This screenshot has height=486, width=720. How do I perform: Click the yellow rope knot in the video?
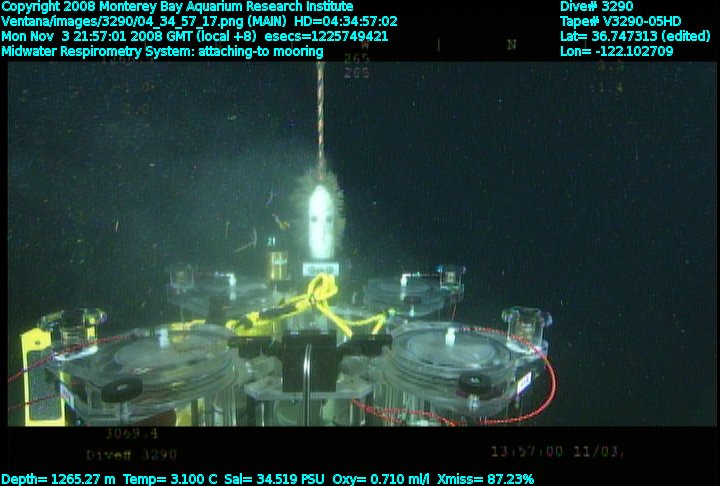321,288
